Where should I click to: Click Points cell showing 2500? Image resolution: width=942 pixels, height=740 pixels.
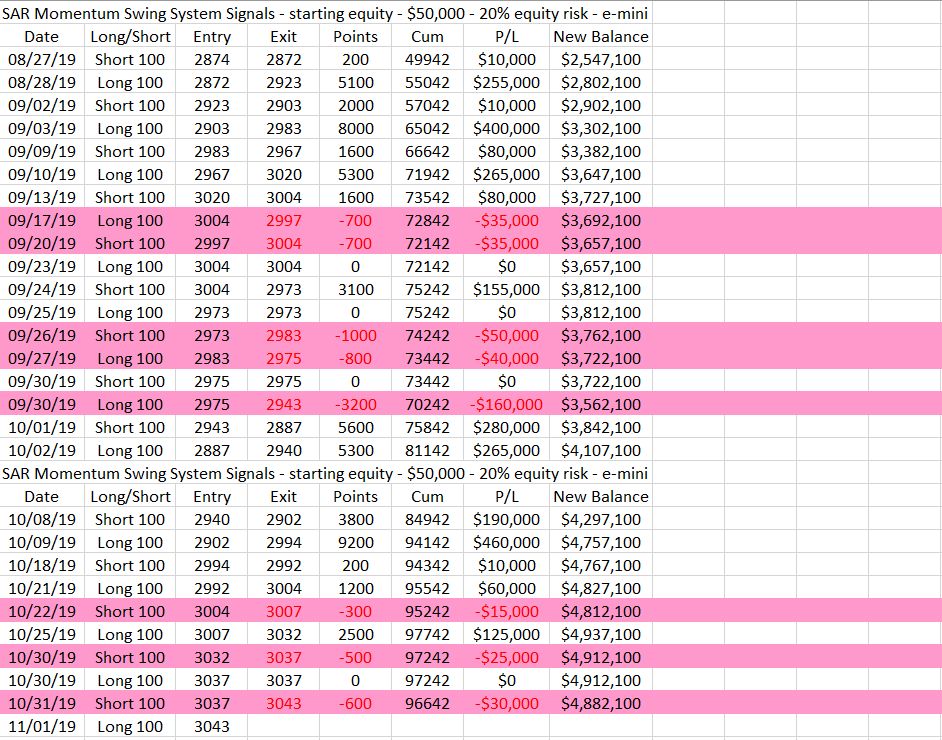356,635
